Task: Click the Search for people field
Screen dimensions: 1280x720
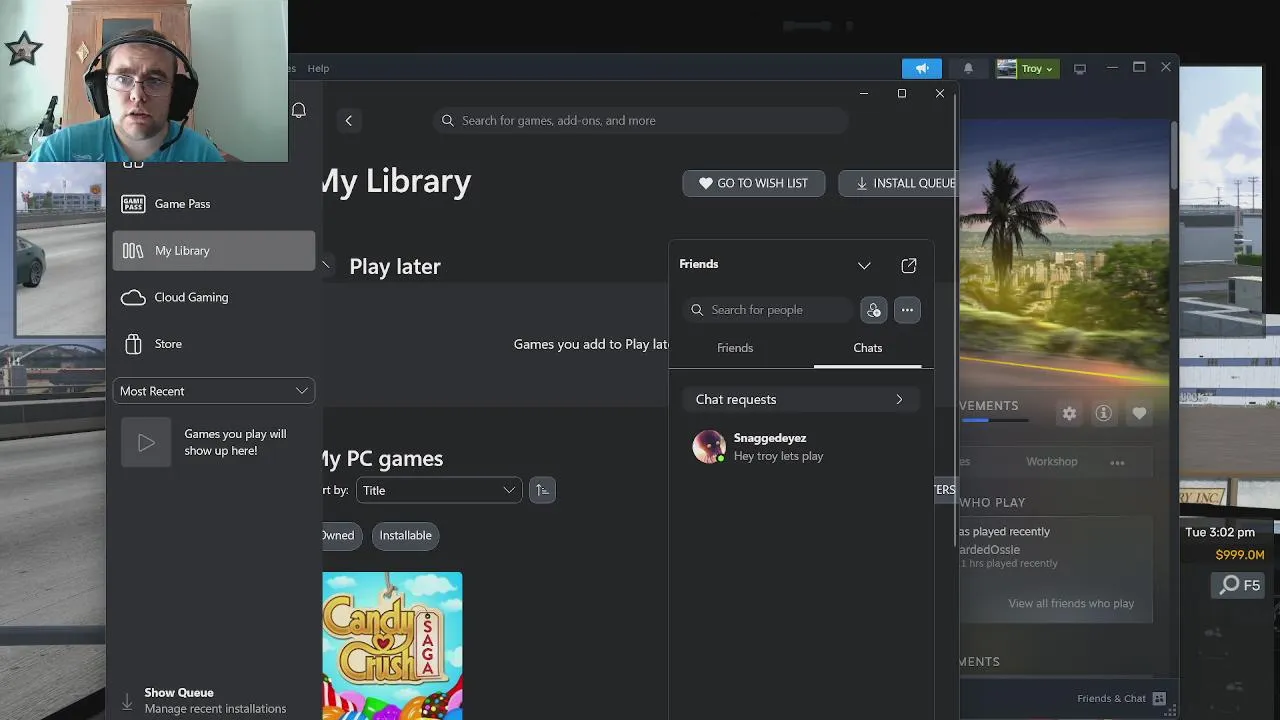Action: pyautogui.click(x=769, y=310)
